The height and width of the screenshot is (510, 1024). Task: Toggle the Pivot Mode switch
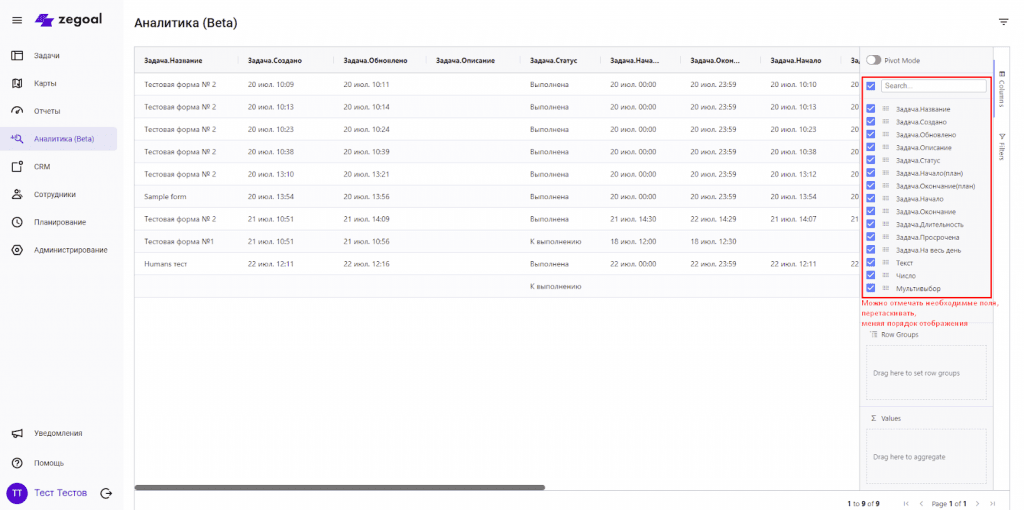[x=873, y=61]
